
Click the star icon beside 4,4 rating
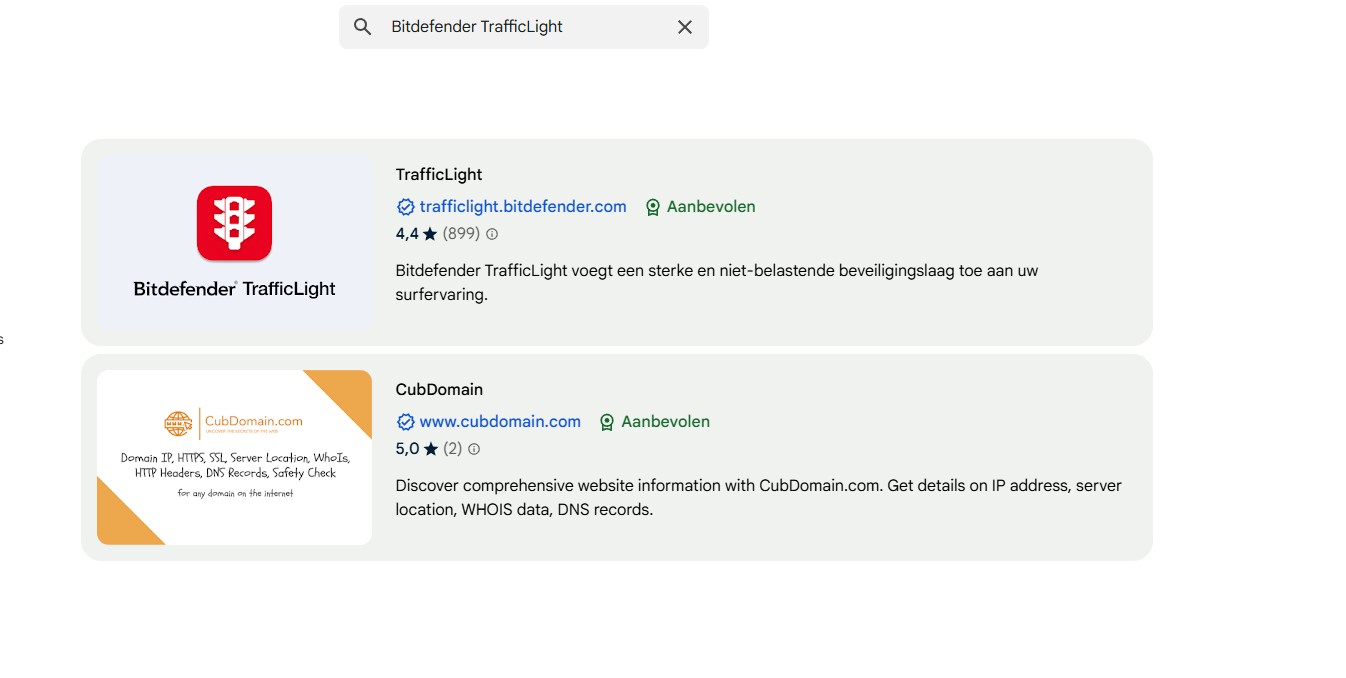point(430,234)
